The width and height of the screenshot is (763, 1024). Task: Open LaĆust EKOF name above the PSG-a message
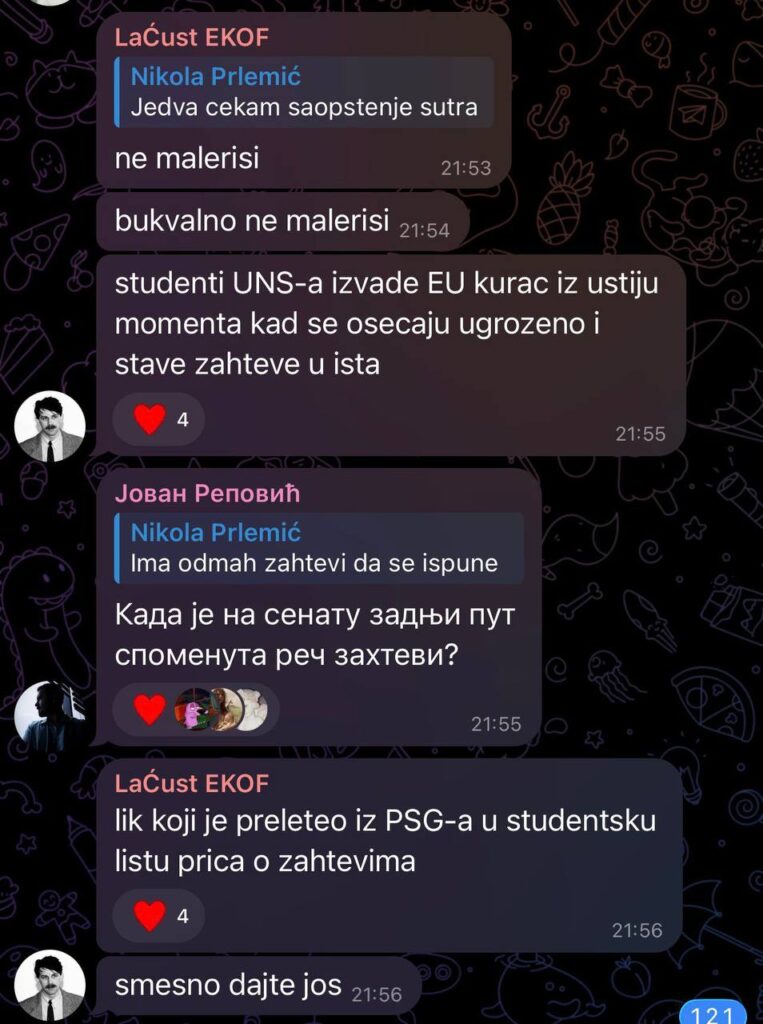click(x=191, y=783)
